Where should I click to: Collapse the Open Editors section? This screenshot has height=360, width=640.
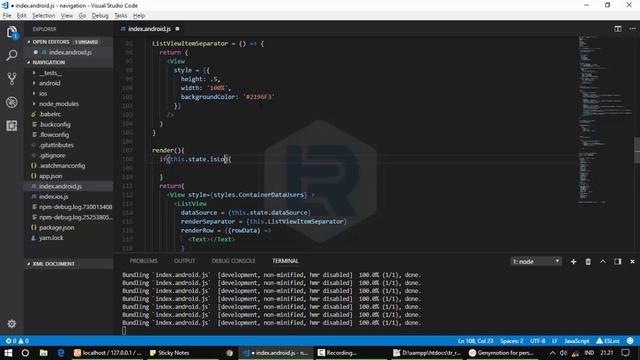(x=68, y=42)
